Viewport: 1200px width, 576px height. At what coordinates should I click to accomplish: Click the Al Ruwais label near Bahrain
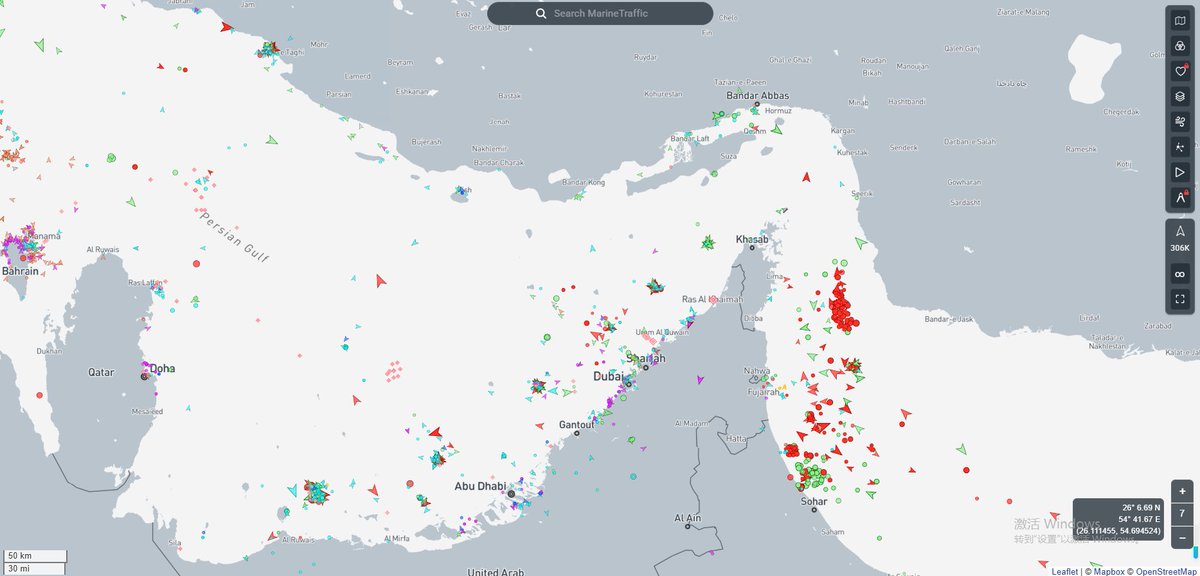coord(103,249)
